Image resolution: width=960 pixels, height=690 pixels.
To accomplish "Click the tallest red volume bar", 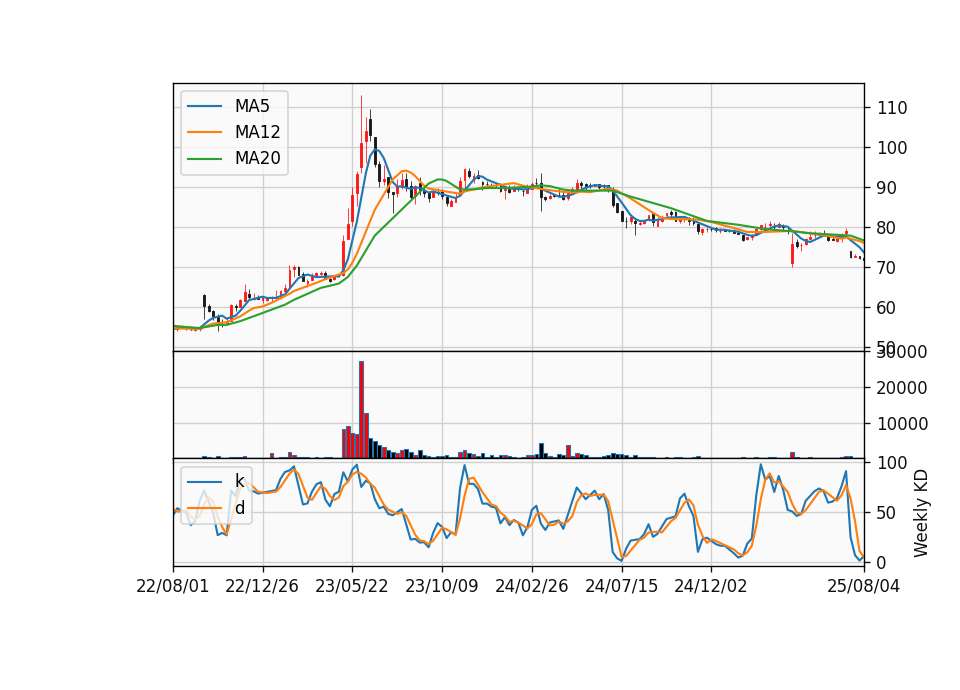I will [361, 410].
